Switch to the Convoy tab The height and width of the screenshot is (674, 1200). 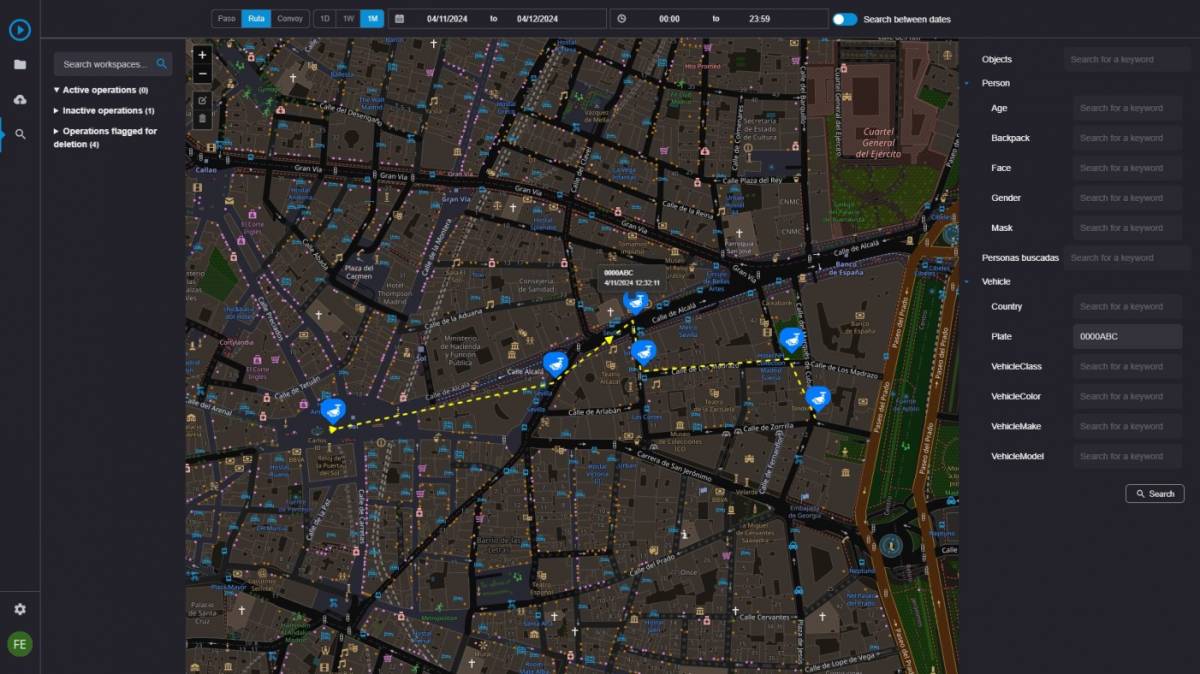tap(290, 18)
